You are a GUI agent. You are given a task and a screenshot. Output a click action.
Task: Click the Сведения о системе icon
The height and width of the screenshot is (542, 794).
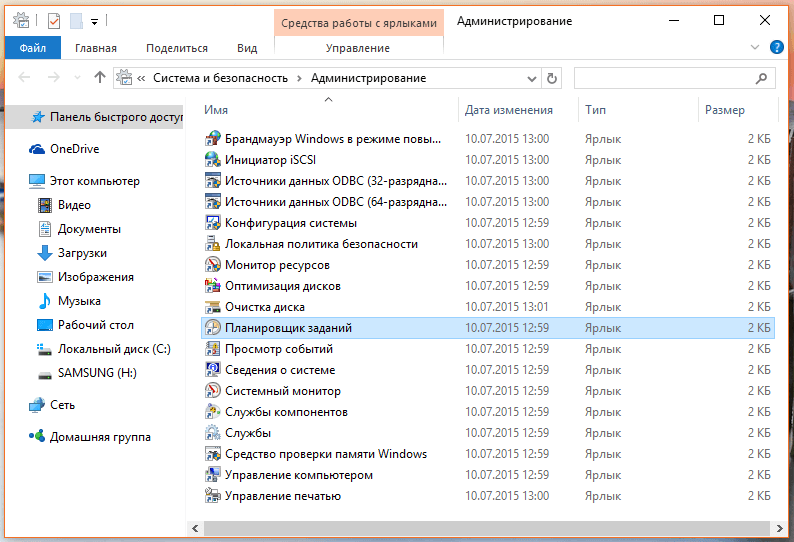[212, 370]
